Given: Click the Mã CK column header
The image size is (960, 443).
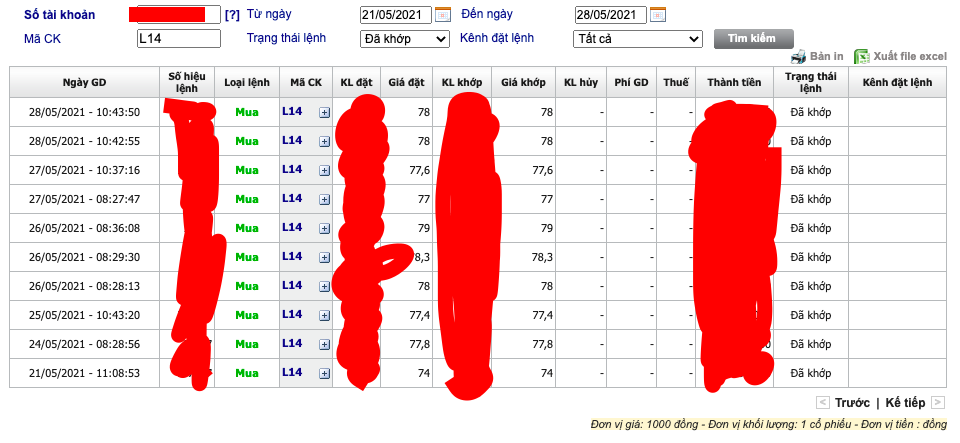Looking at the screenshot, I should pyautogui.click(x=306, y=82).
